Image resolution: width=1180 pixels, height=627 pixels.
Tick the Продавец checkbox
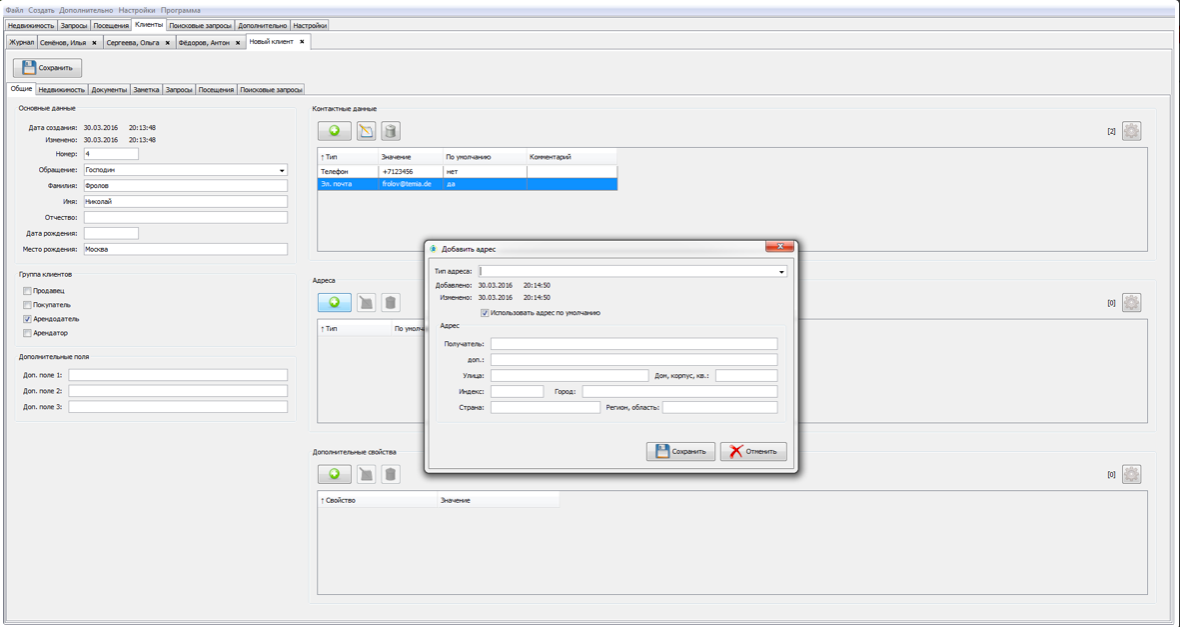[27, 291]
